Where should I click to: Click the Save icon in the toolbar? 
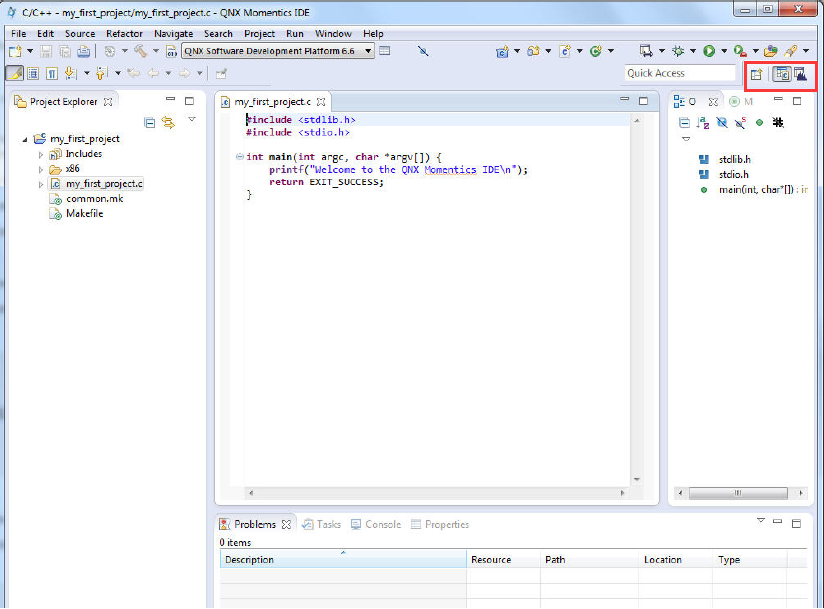tap(46, 51)
